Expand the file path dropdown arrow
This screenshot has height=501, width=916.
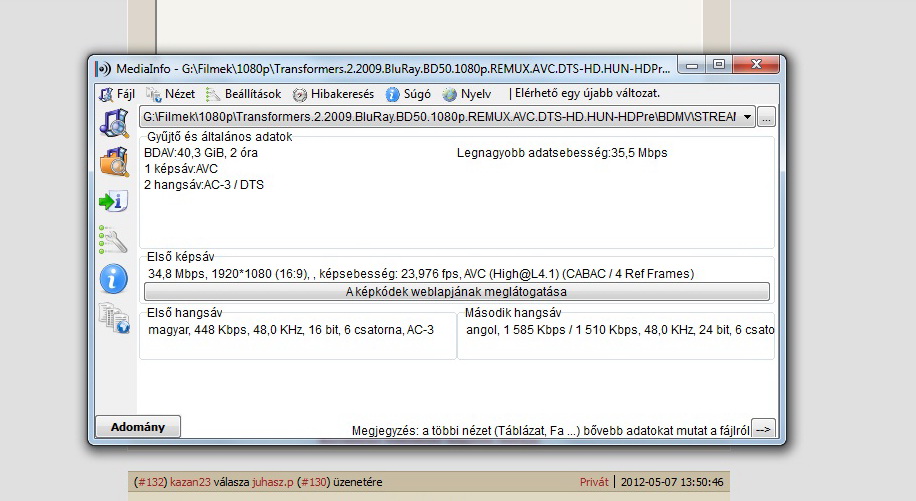747,117
